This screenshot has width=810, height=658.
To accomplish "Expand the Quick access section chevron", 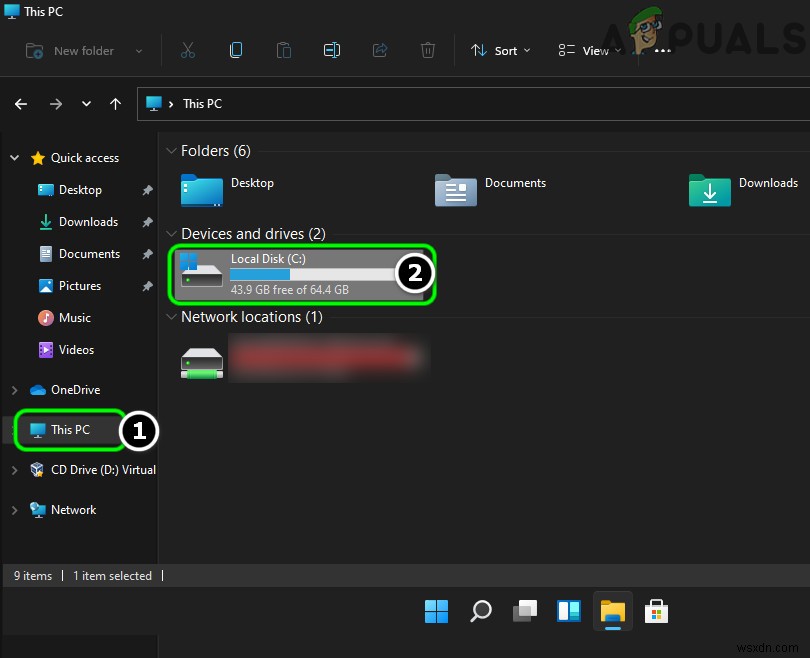I will [x=14, y=157].
